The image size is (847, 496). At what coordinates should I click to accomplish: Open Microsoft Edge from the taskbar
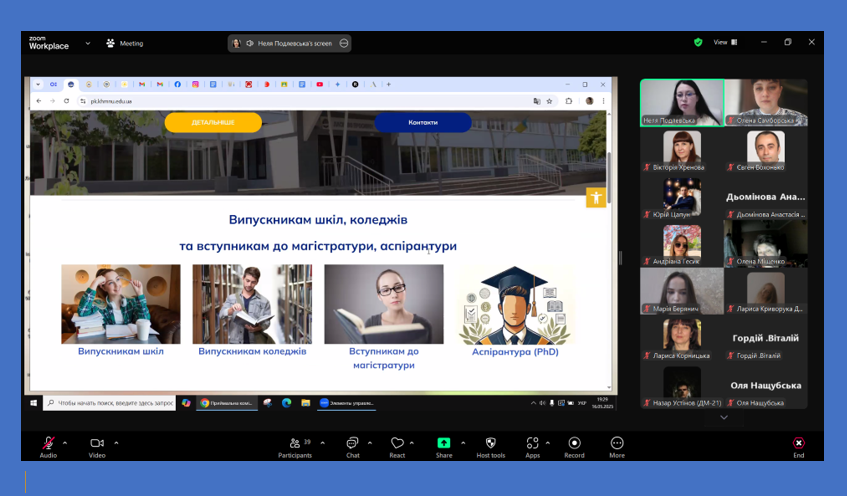tap(286, 403)
